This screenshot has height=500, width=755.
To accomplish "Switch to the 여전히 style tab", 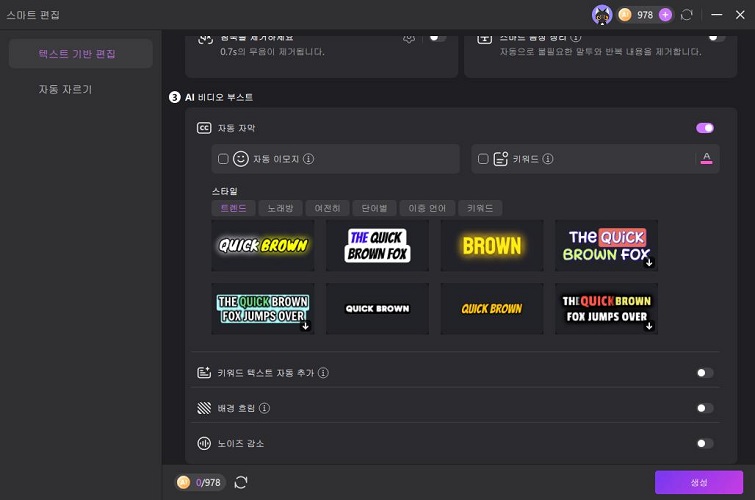I will [x=327, y=208].
